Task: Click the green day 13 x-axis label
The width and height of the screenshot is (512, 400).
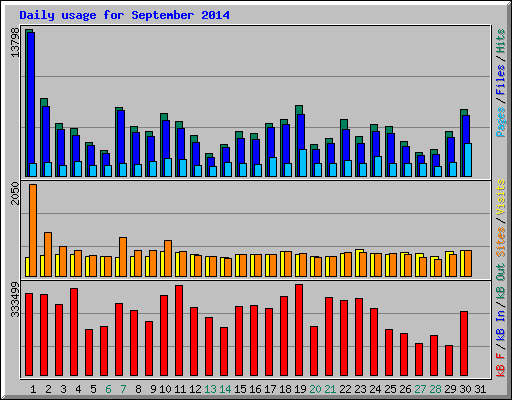Action: coord(210,389)
